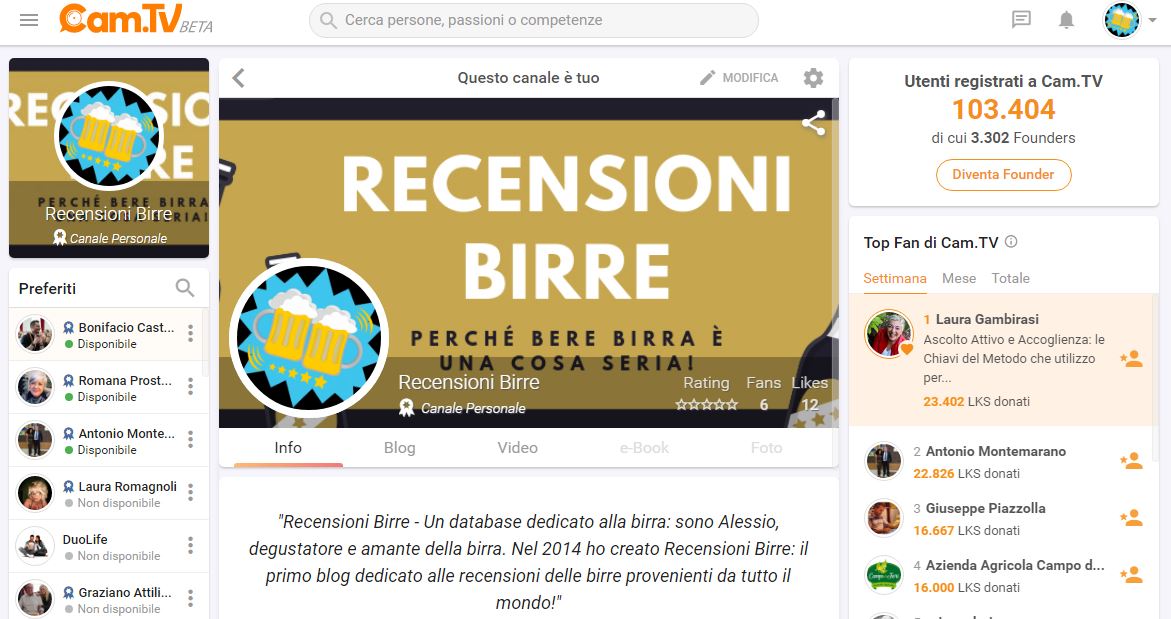Screen dimensions: 1171x619
Task: Open options menu for DuoLife
Action: click(x=190, y=546)
